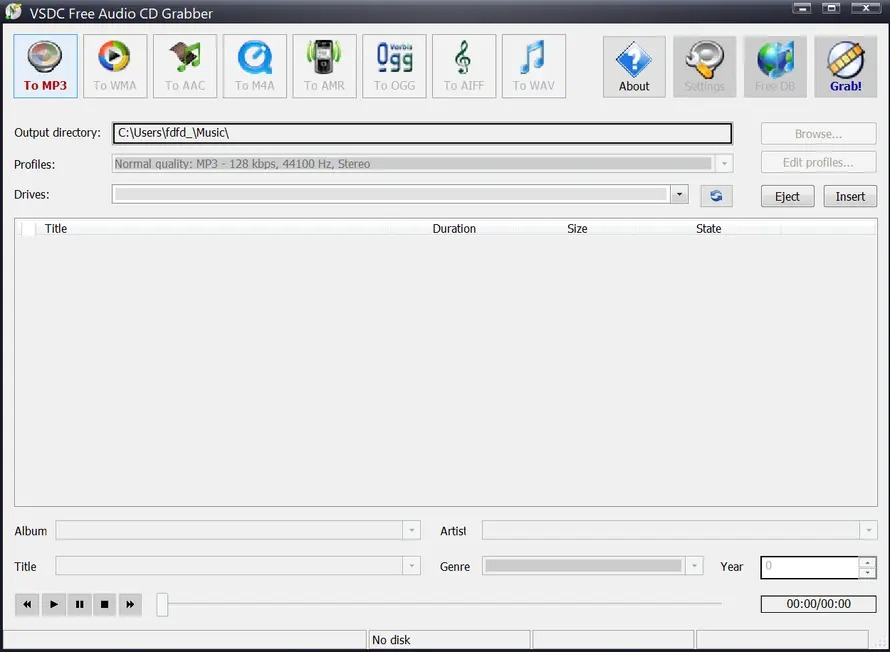Eject the CD tray
890x652 pixels.
(787, 196)
